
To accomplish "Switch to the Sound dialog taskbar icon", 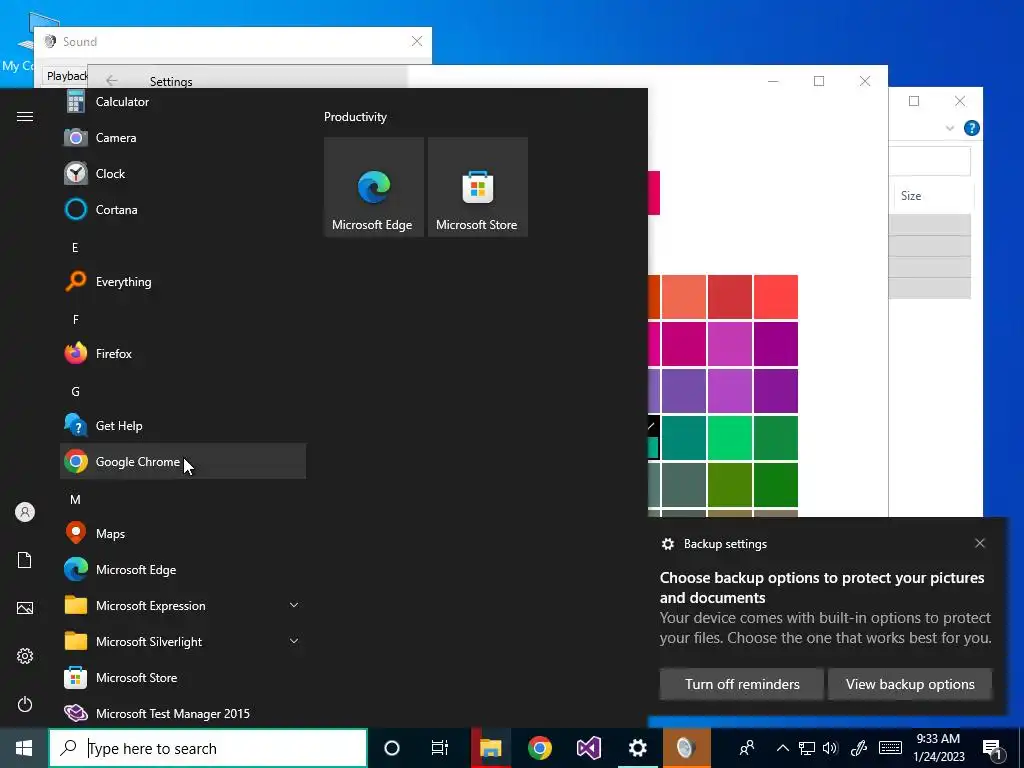I will tap(686, 748).
